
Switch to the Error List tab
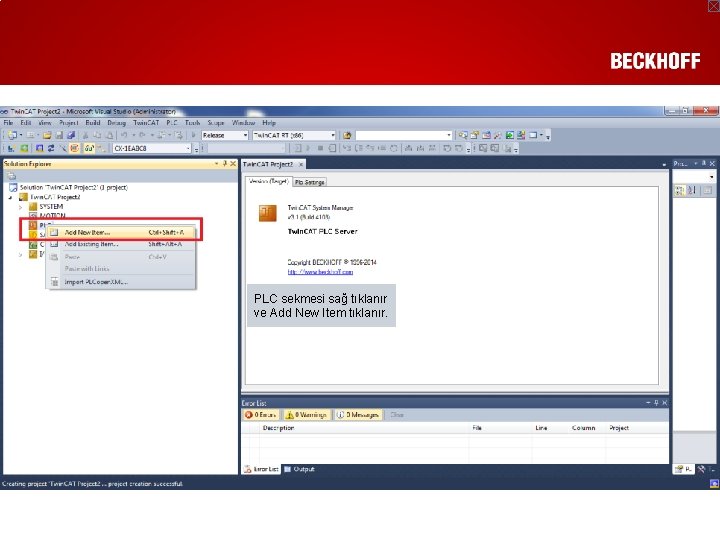coord(261,469)
